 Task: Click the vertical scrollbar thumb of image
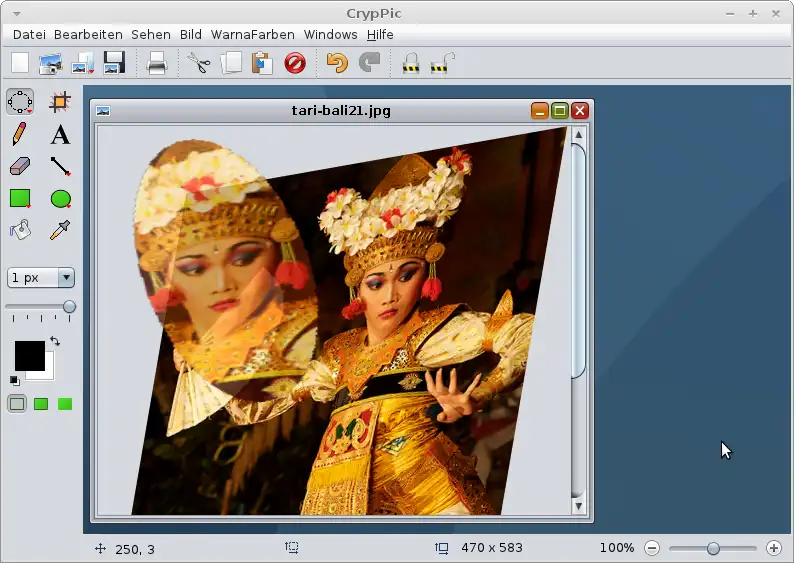coord(578,260)
